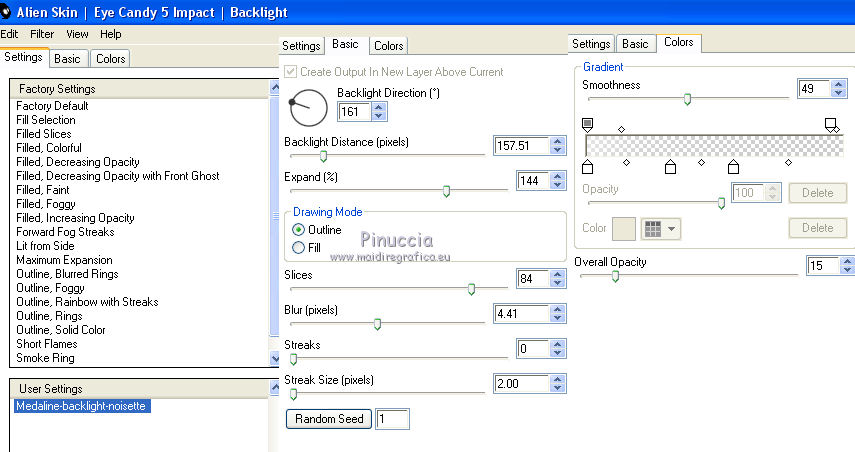Screen dimensions: 855x452
Task: Click the Delete button beside Opacity
Action: tap(817, 193)
